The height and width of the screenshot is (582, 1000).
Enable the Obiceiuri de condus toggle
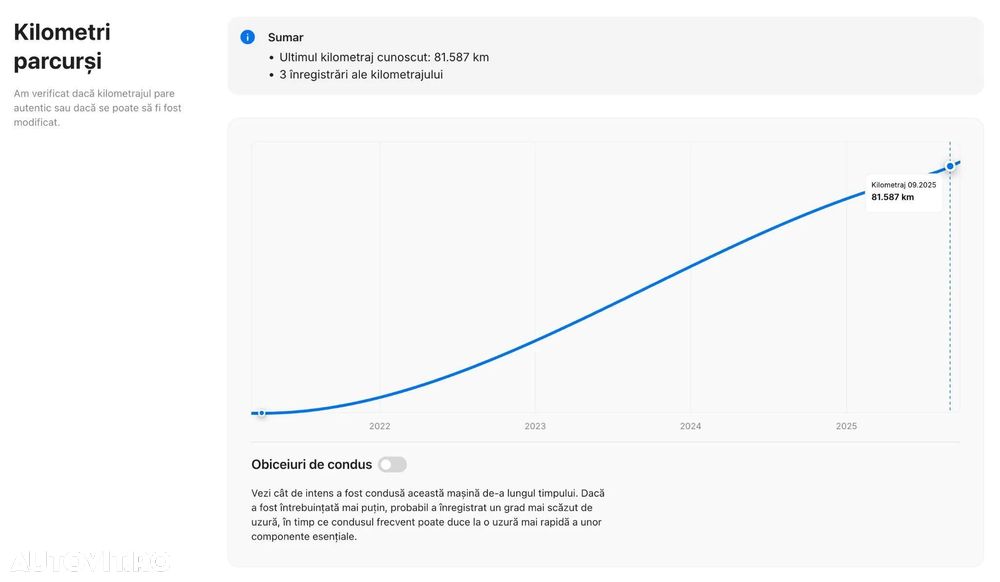(x=392, y=464)
